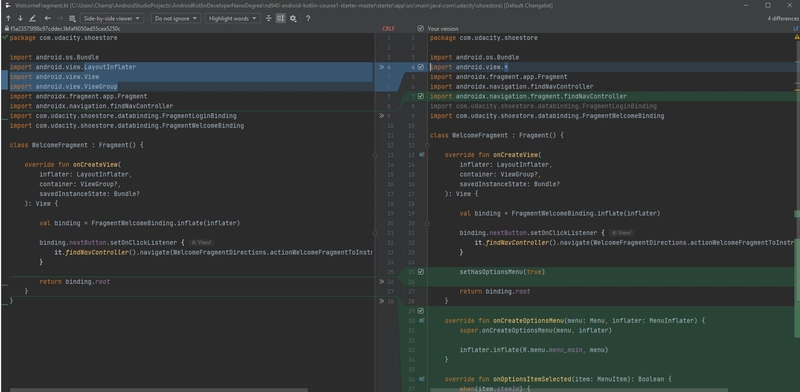Collapse left pane fold near onCreateView
This screenshot has width=800, height=392.
click(374, 155)
